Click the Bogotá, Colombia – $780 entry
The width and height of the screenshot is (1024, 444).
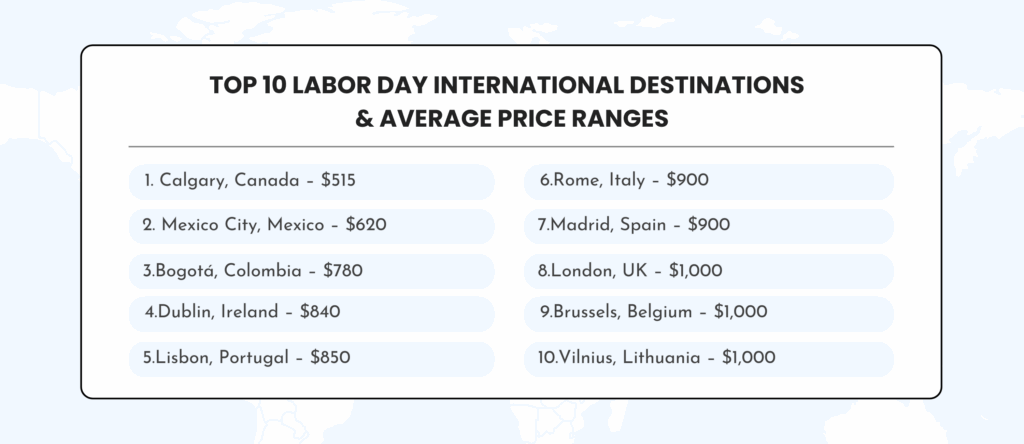[x=312, y=271]
